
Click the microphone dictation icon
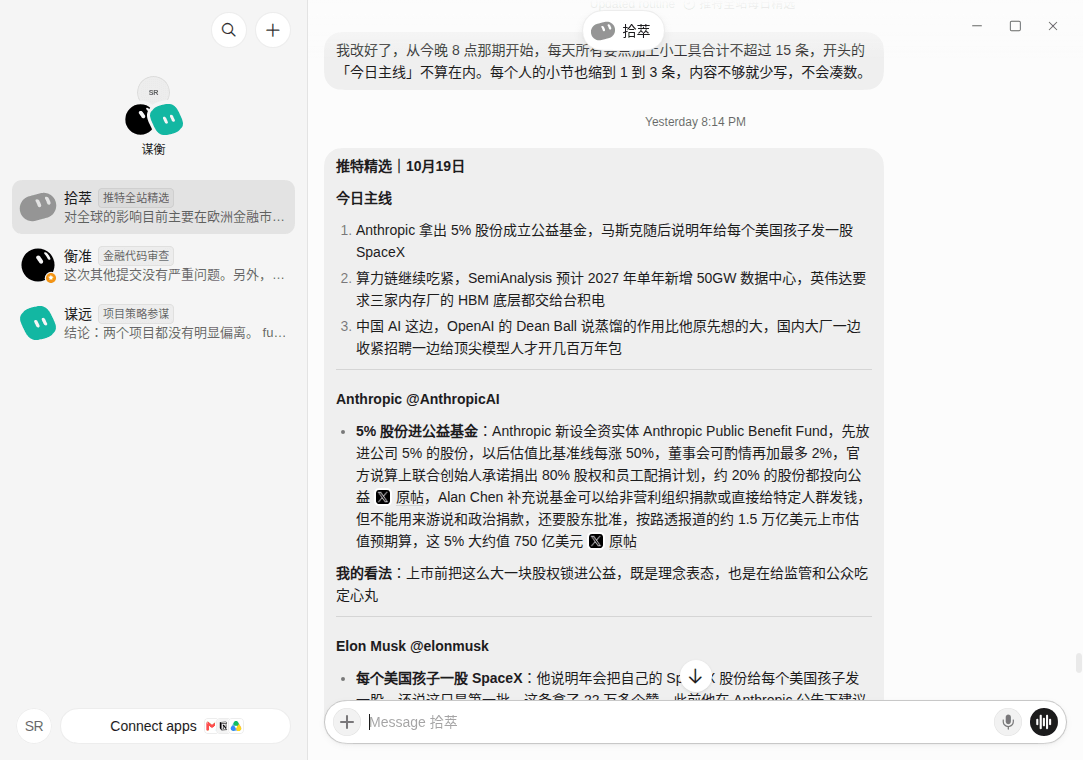1008,722
